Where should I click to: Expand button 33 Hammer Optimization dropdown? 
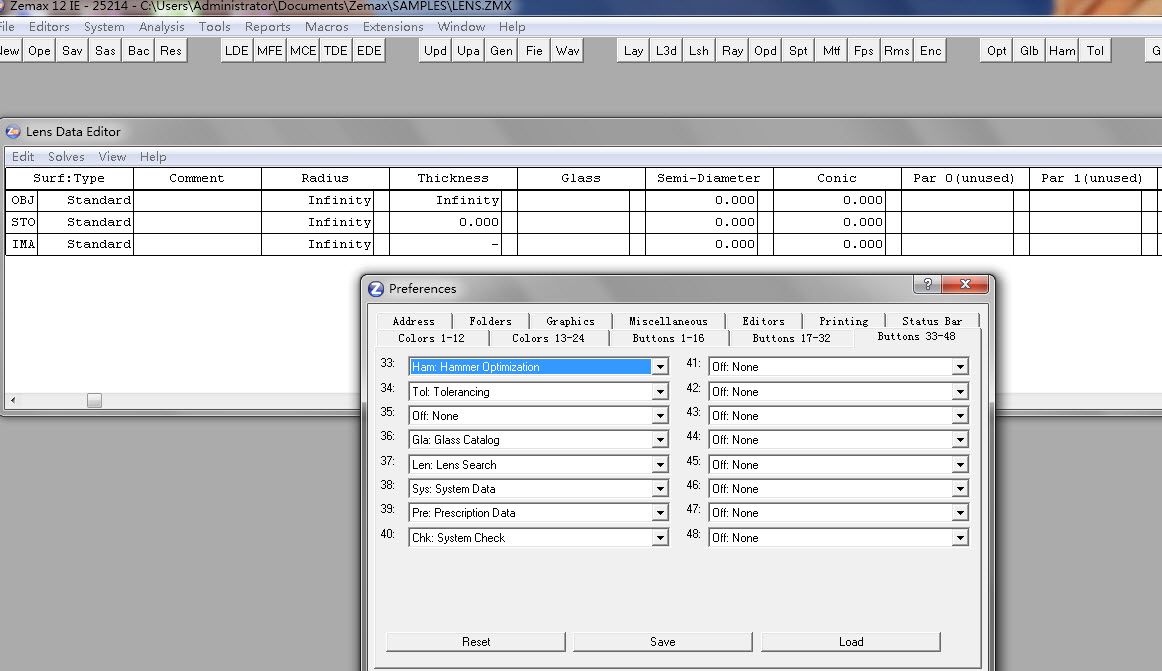[x=660, y=367]
